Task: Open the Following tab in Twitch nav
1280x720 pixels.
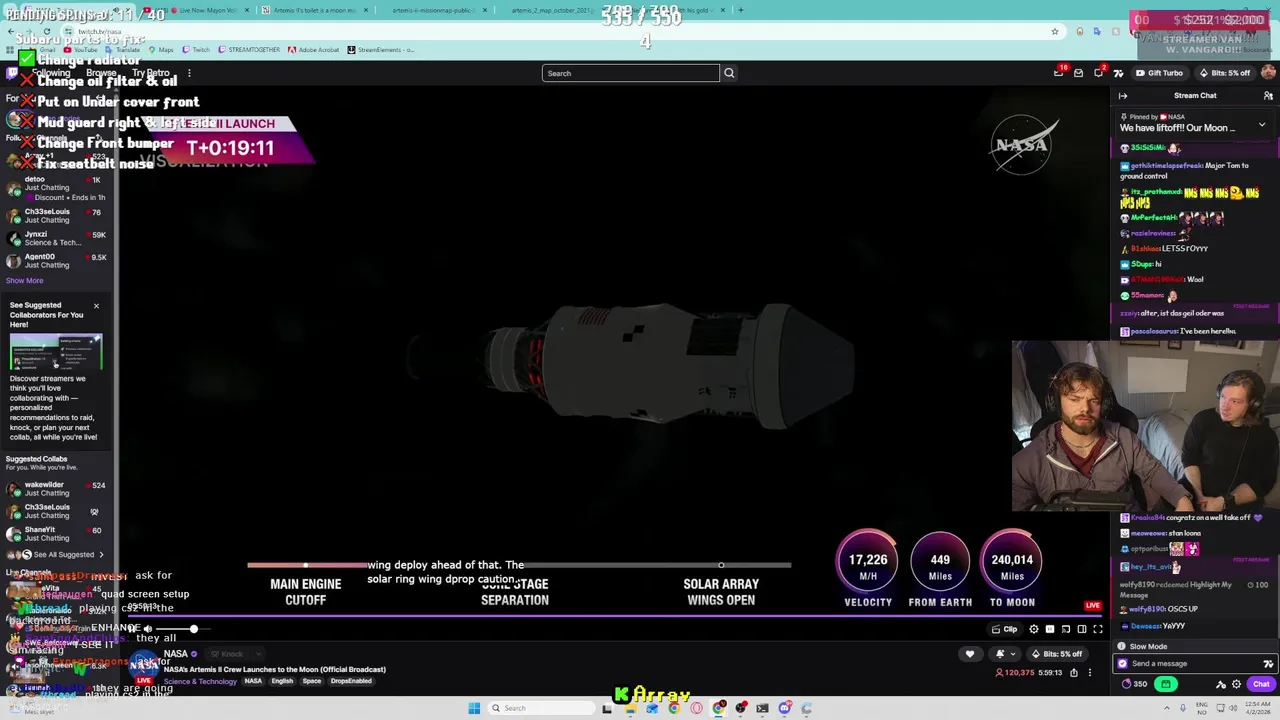Action: click(x=51, y=73)
